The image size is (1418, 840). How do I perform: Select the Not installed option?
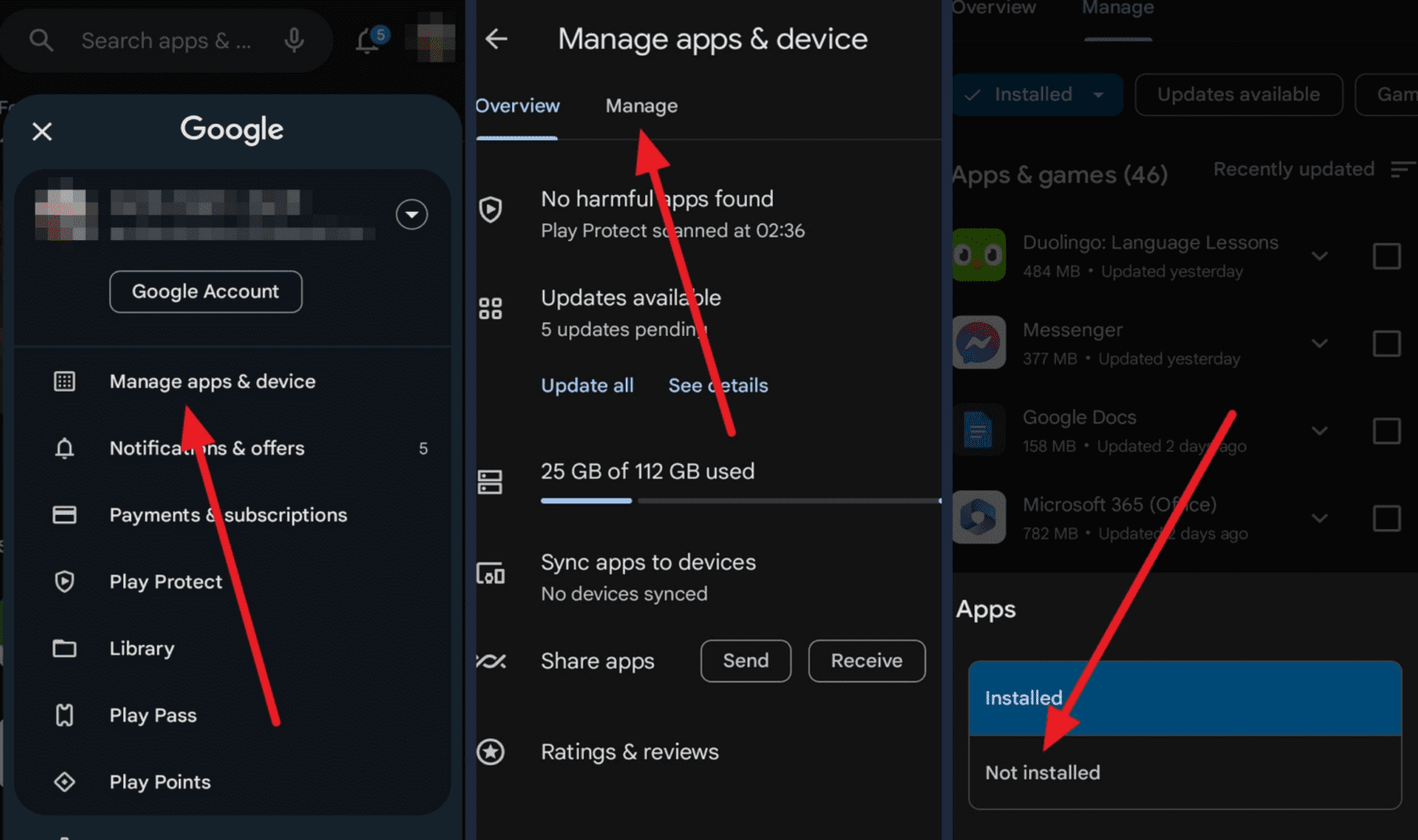point(1185,773)
